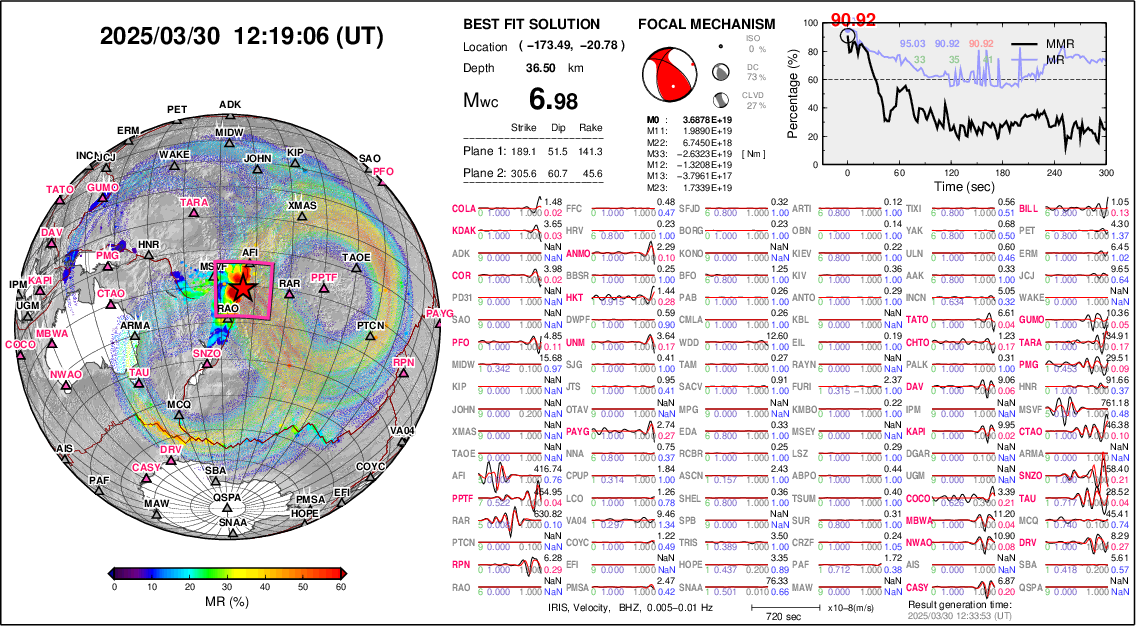This screenshot has height=626, width=1136.
Task: Click the PMG pink station triangle on globe
Action: point(108,266)
